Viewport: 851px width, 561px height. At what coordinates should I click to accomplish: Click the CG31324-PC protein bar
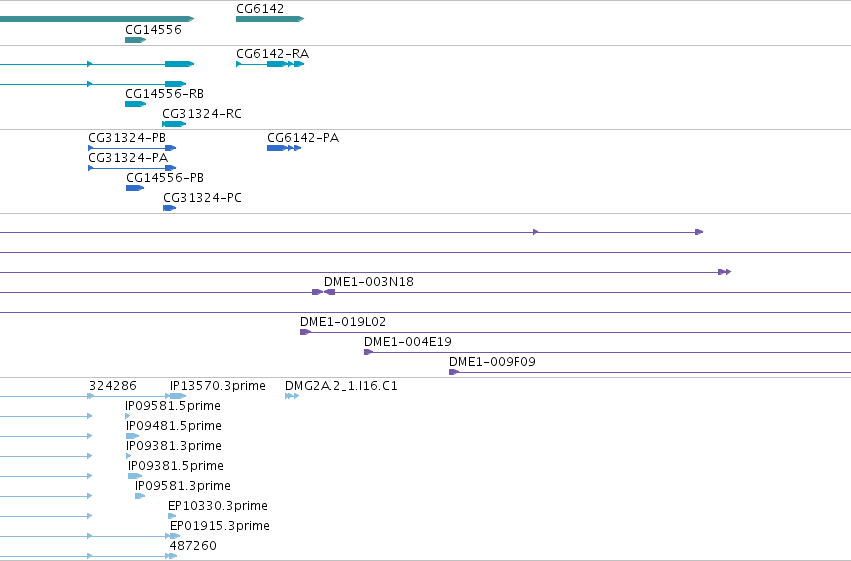point(169,208)
